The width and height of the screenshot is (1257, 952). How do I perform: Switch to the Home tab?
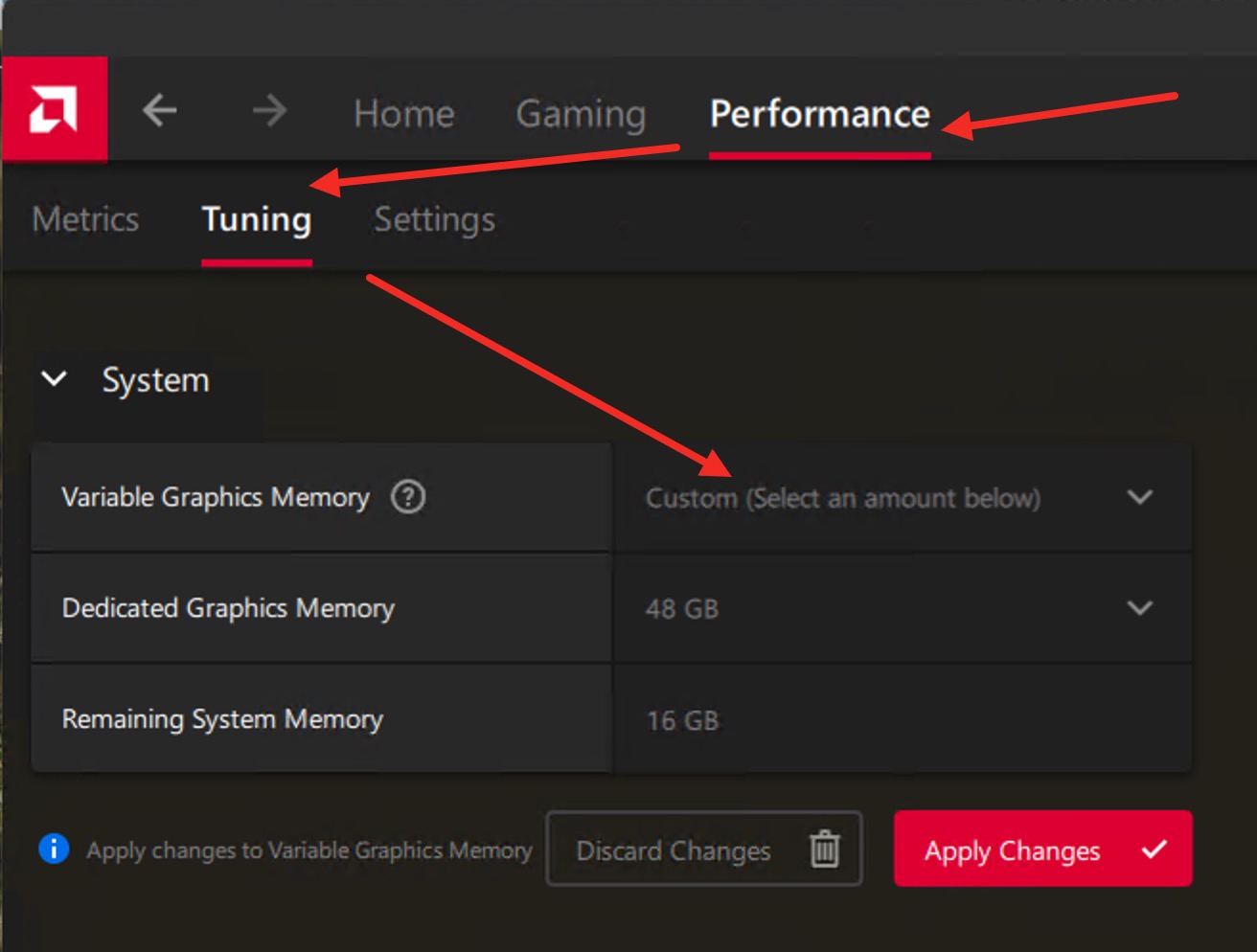[x=403, y=114]
